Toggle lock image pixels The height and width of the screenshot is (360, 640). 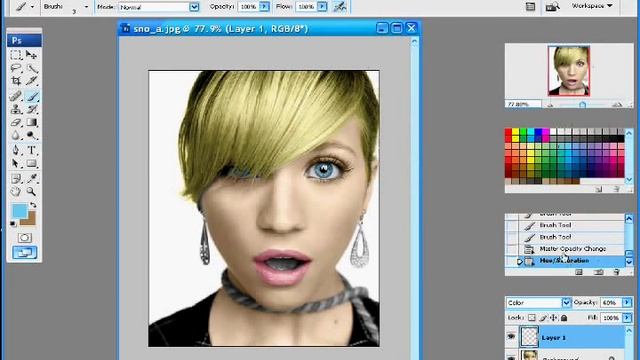coord(543,318)
